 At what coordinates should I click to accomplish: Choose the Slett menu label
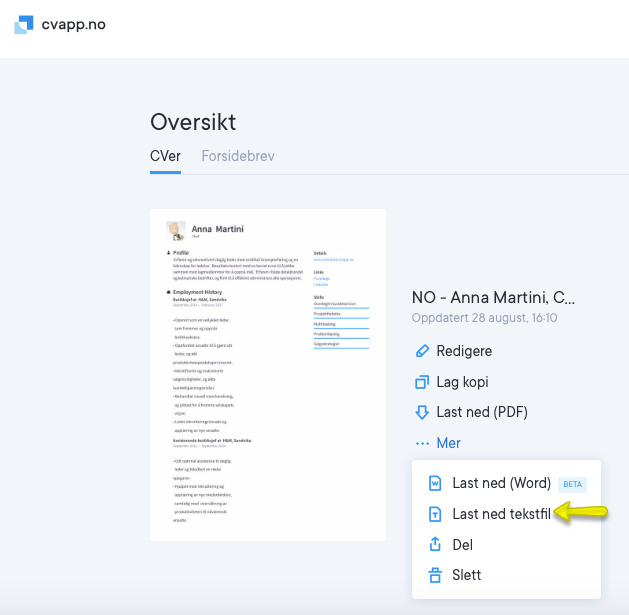tap(466, 575)
